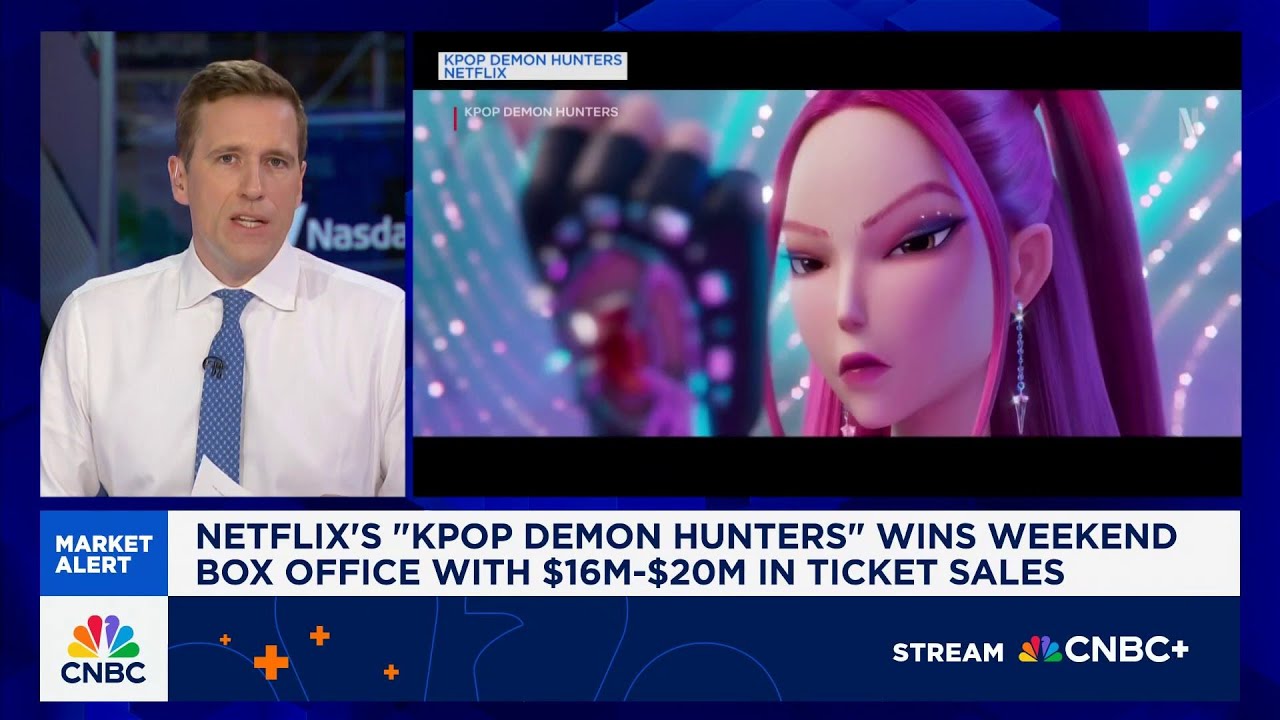Viewport: 1280px width, 720px height.
Task: Click the papers in anchor's hand
Action: pyautogui.click(x=216, y=478)
